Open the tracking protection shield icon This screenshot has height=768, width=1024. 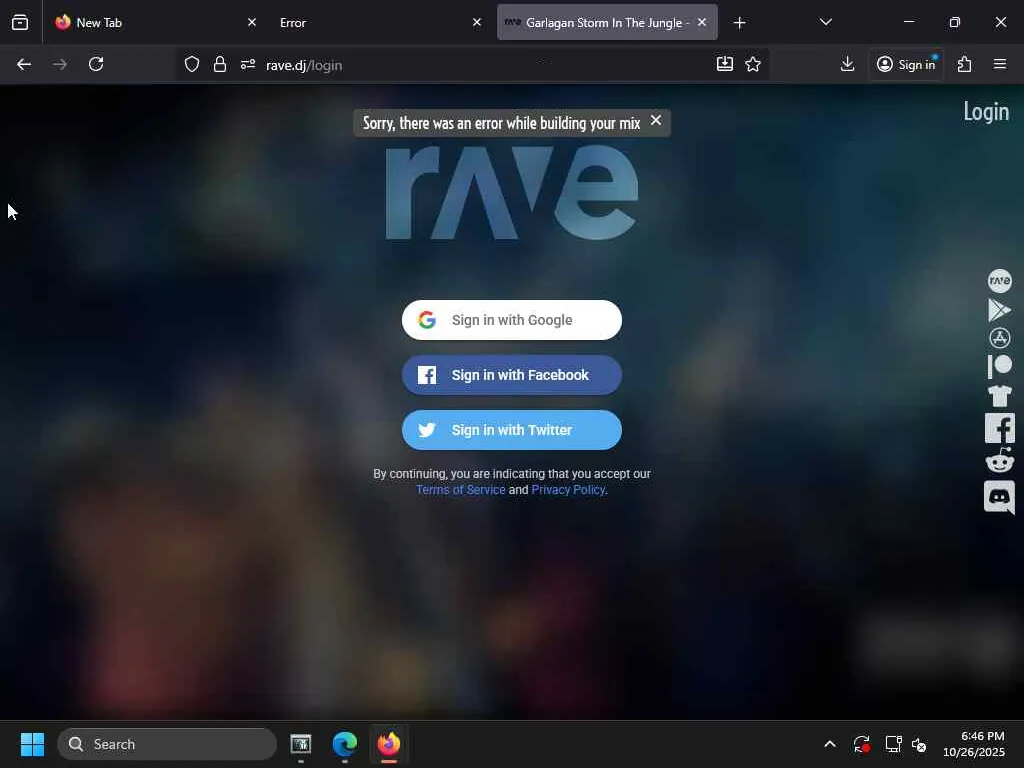[x=191, y=64]
